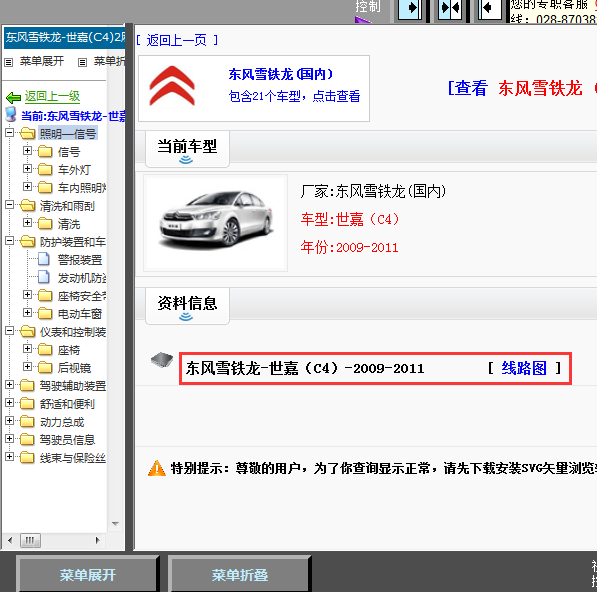Viewport: 597px width, 592px height.
Task: Click the 年份:2009-2011 text
Action: point(349,247)
